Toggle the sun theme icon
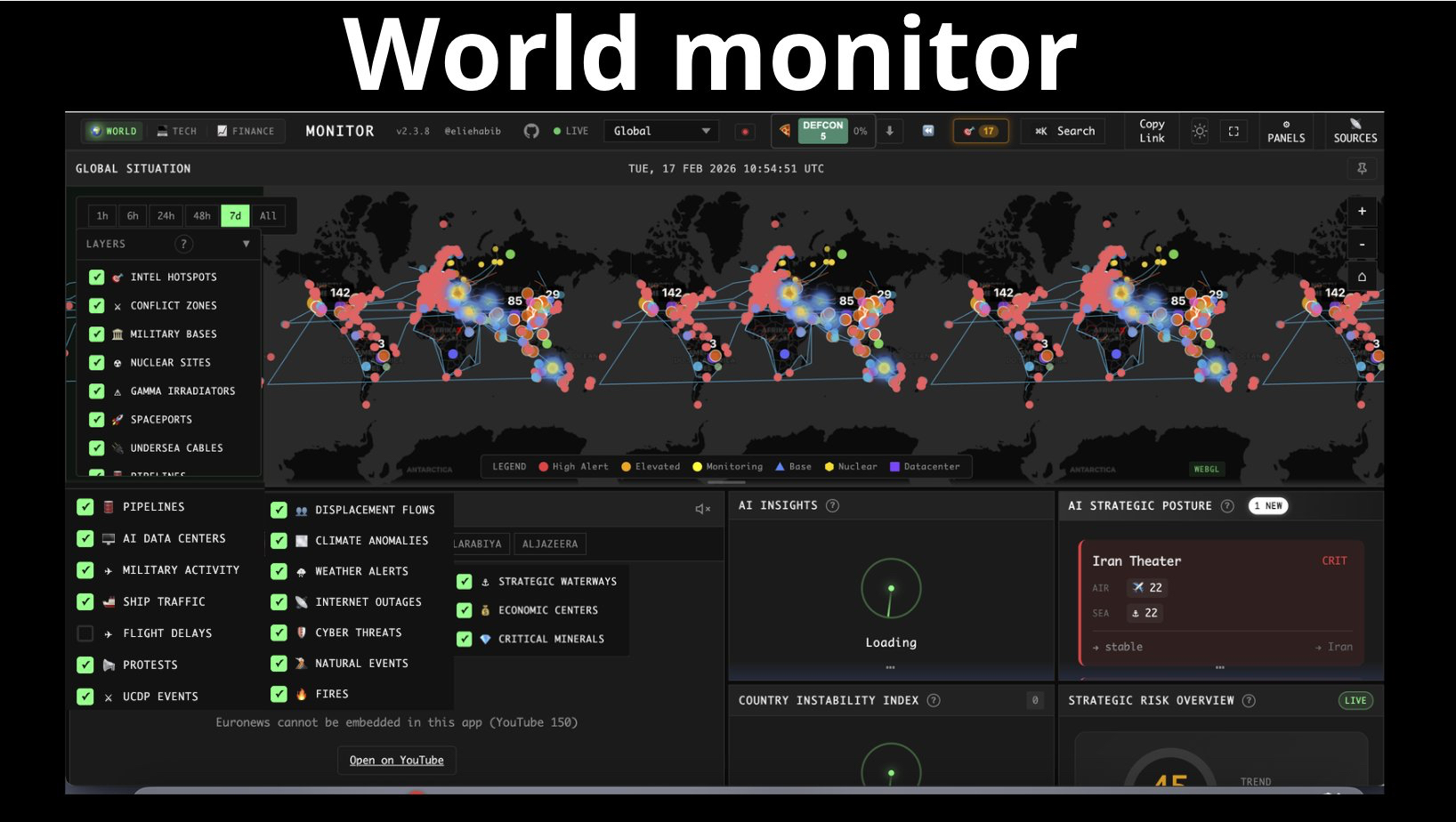Viewport: 1456px width, 822px height. 1200,131
